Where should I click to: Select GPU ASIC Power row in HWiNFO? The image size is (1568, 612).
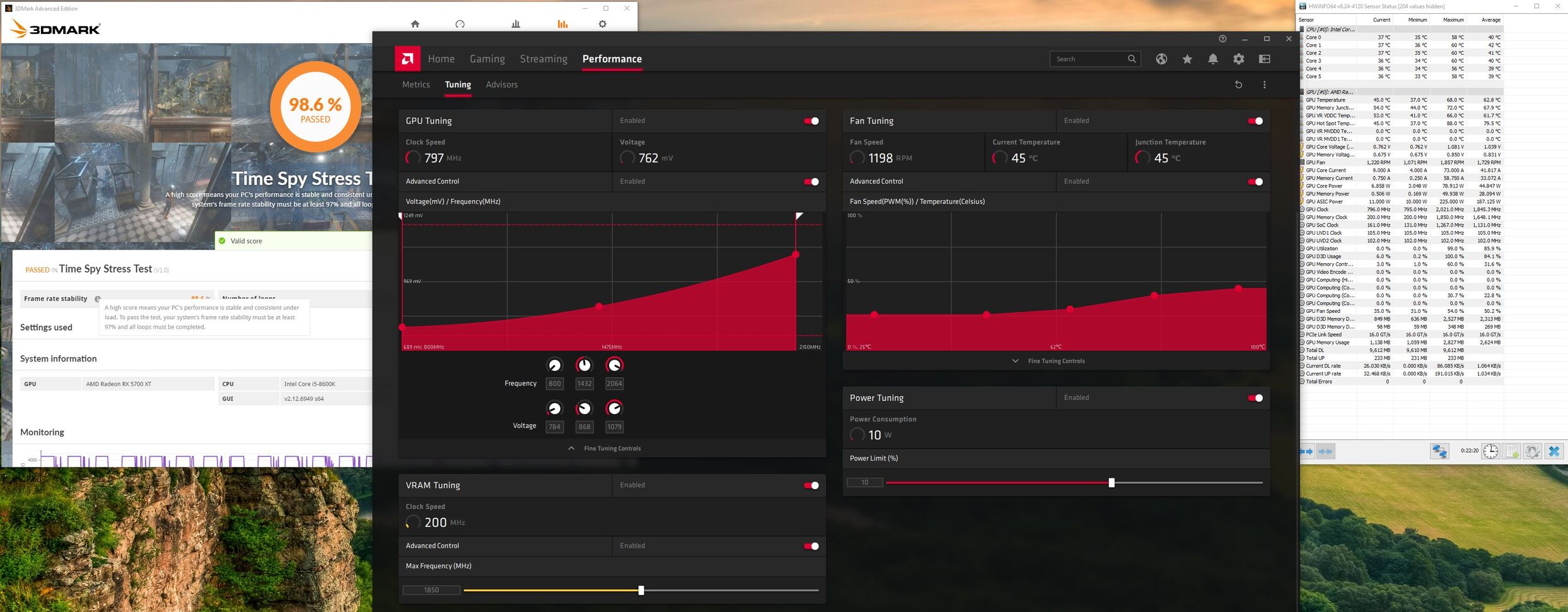point(1402,202)
